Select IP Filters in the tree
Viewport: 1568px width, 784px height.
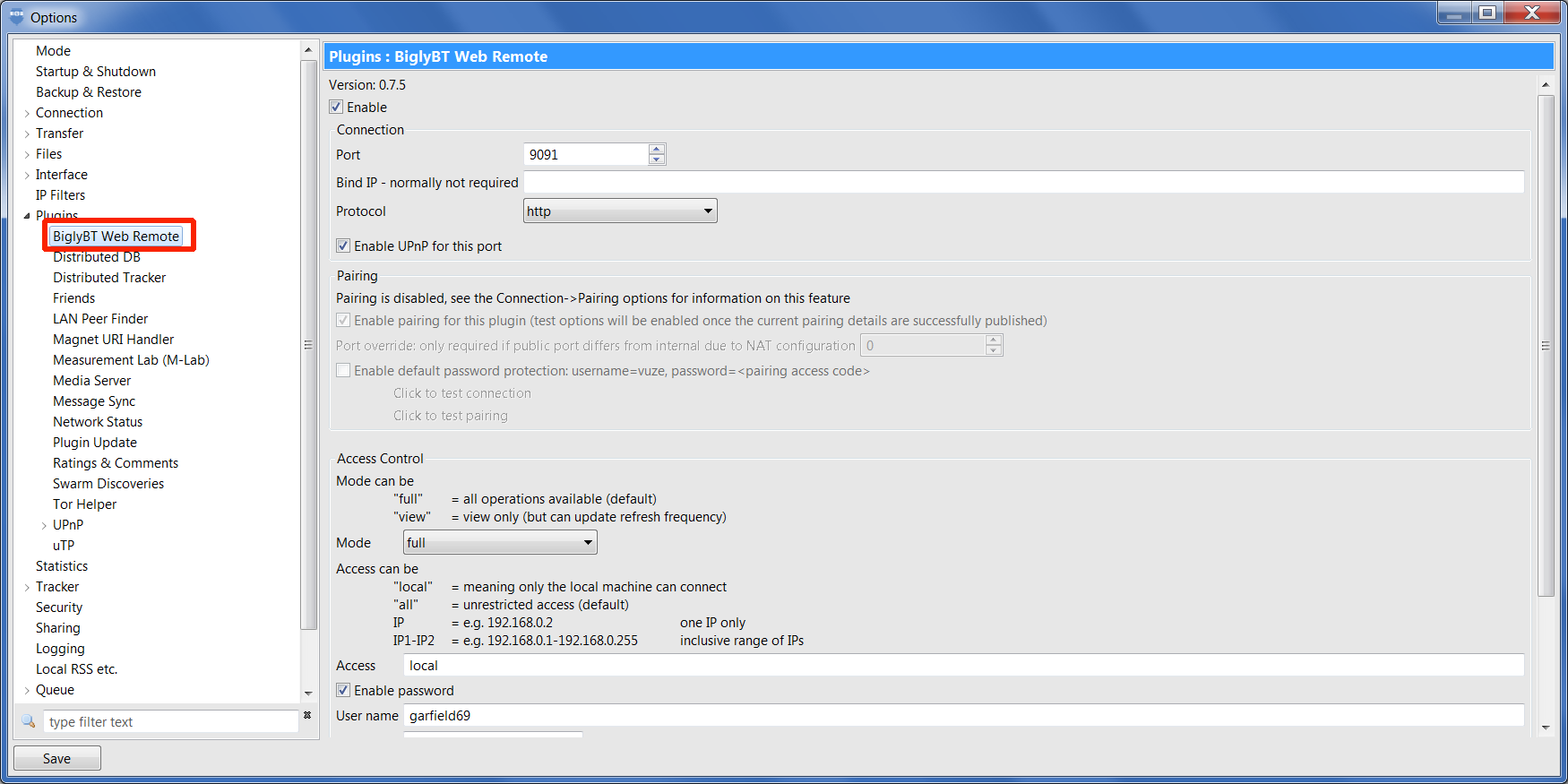click(60, 195)
